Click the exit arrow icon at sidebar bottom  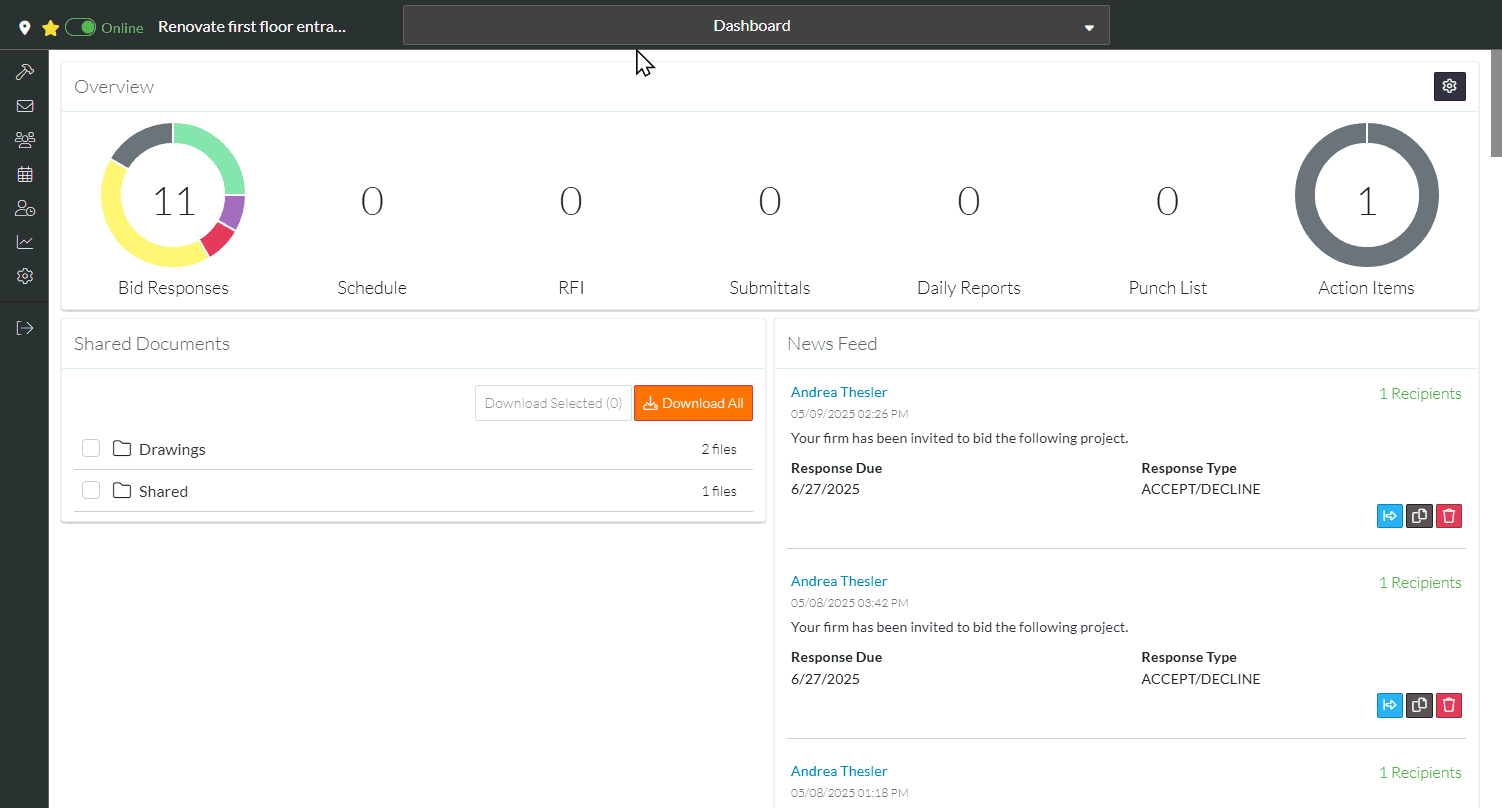pos(25,328)
